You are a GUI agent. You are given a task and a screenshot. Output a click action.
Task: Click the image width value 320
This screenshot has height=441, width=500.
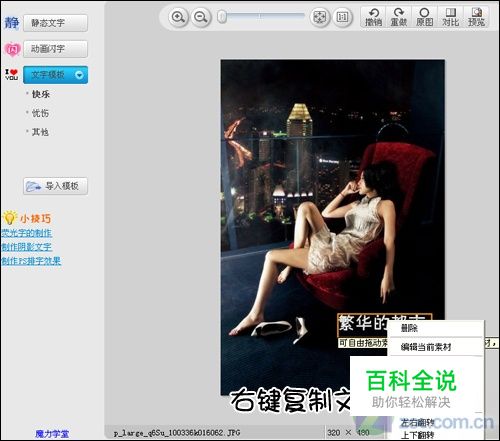click(x=334, y=433)
